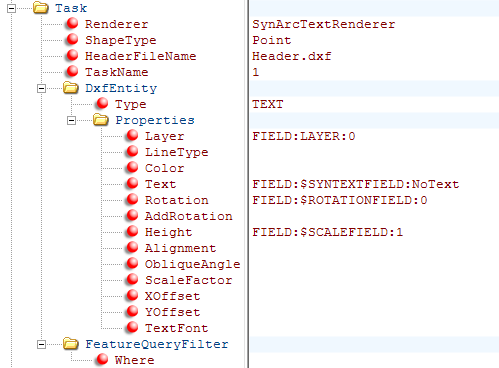Click the red ball beside Color

[132, 168]
